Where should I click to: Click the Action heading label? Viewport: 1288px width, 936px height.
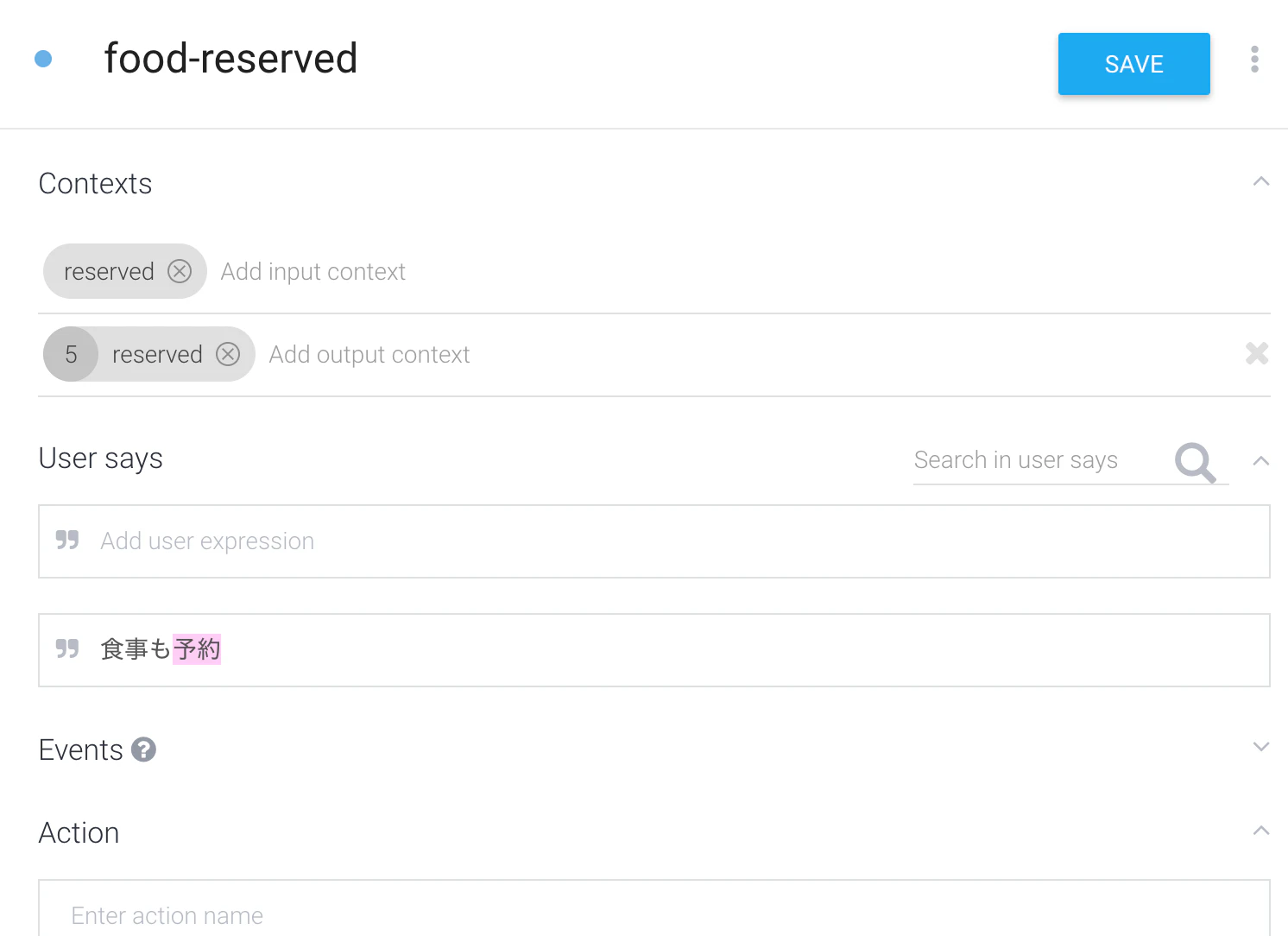tap(79, 832)
